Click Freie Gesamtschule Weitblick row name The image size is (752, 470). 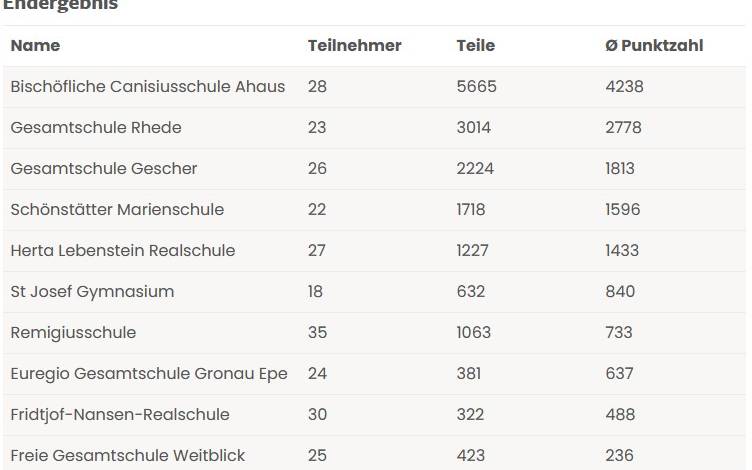pyautogui.click(x=128, y=456)
